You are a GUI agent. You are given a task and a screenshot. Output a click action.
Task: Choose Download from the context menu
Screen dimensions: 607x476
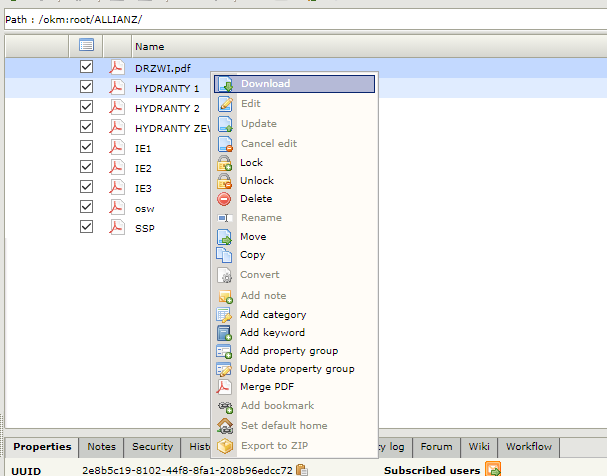tap(265, 84)
